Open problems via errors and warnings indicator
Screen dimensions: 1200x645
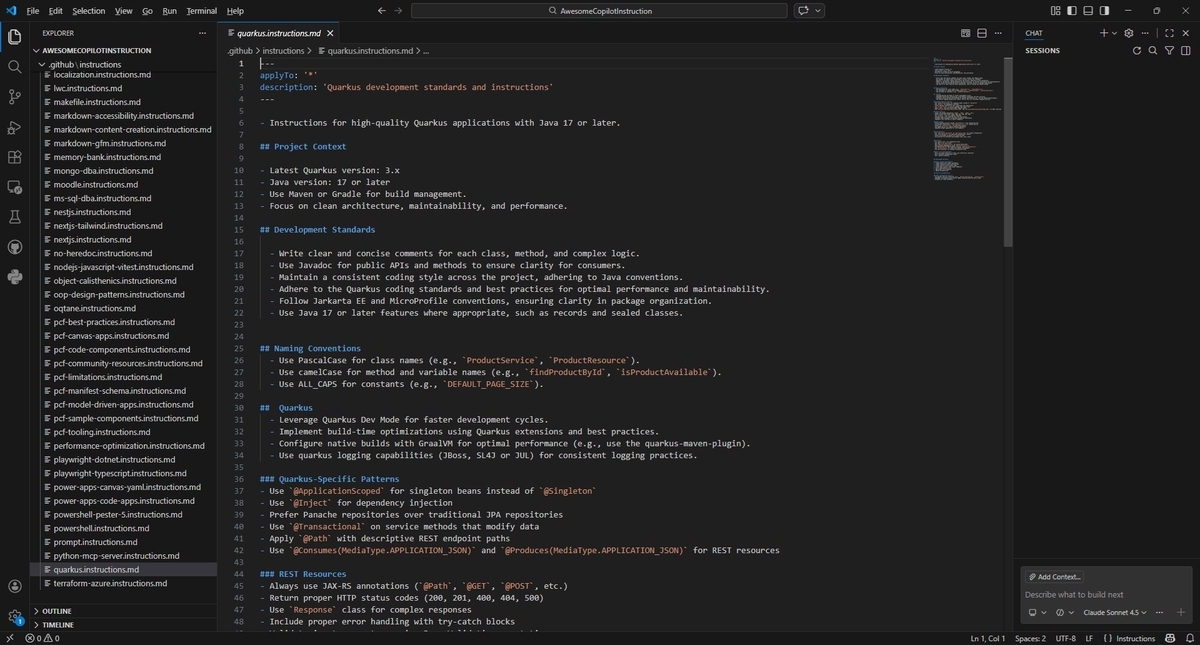coord(42,638)
